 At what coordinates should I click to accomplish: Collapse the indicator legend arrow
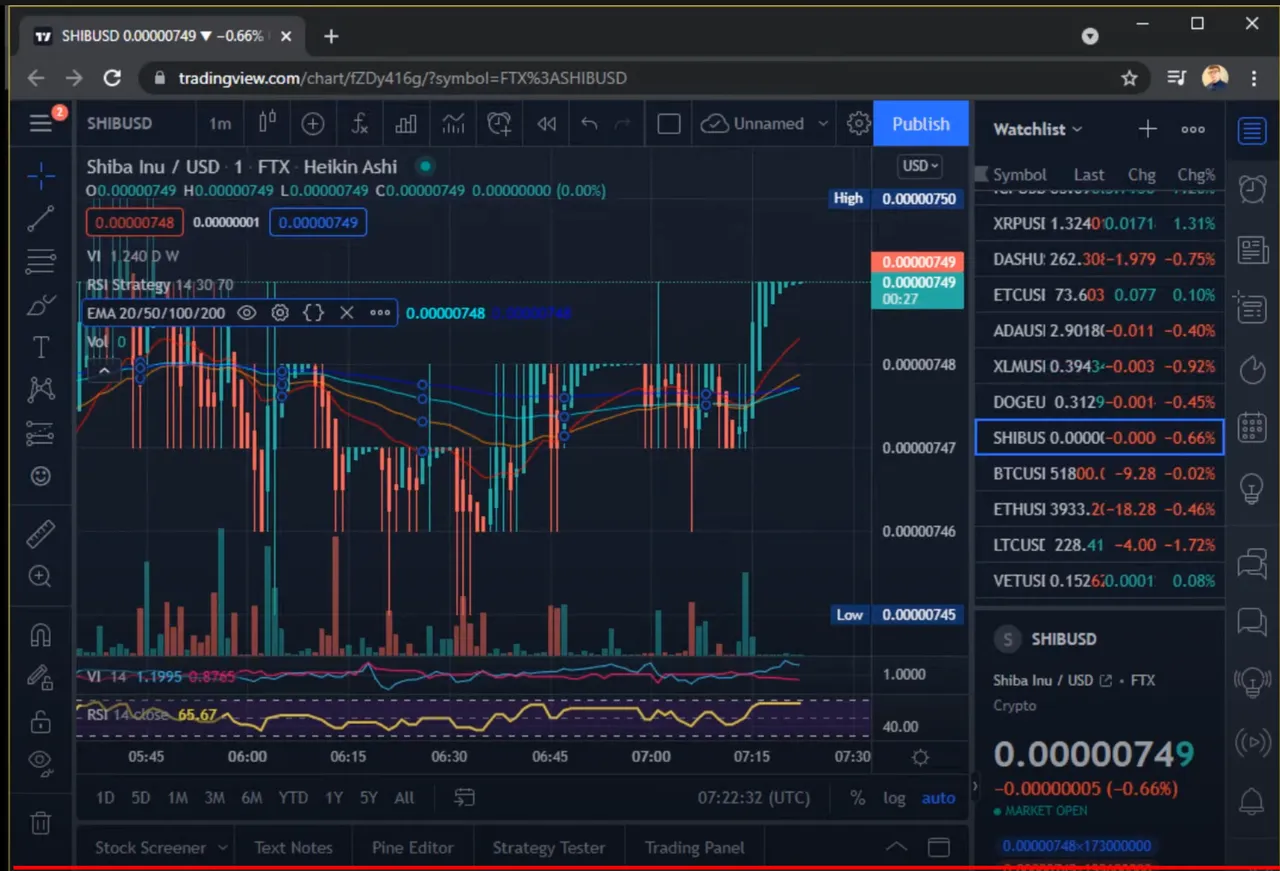(103, 371)
